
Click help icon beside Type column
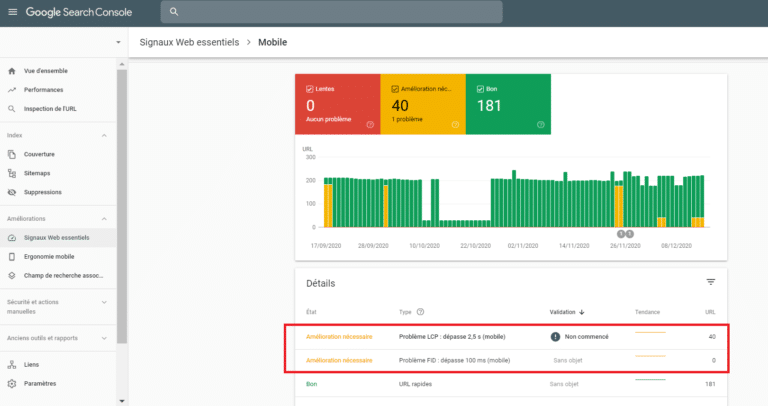tap(420, 312)
